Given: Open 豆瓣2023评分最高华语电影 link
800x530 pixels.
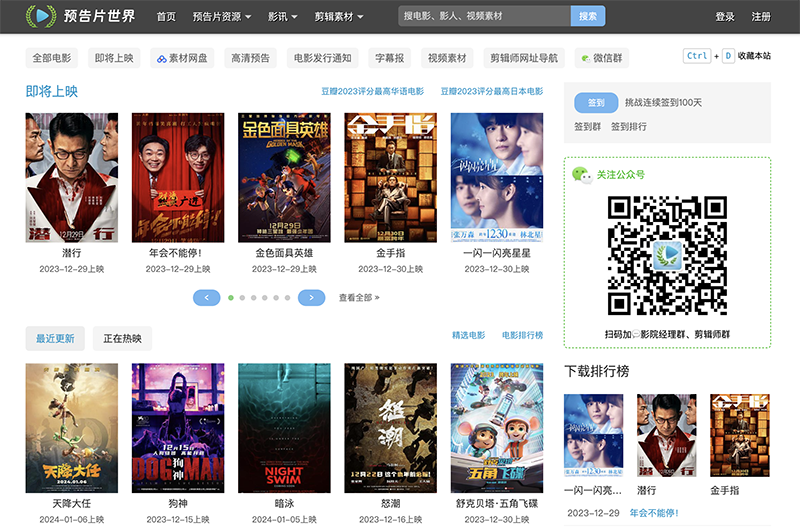Looking at the screenshot, I should [372, 91].
